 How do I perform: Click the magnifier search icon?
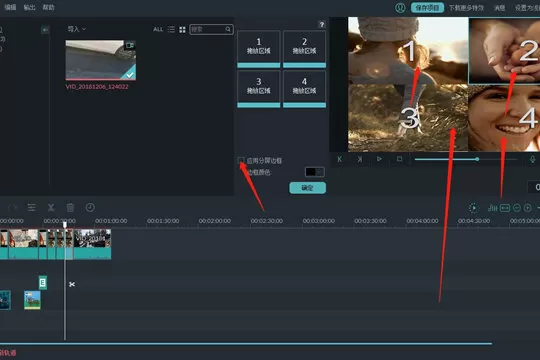click(x=228, y=29)
